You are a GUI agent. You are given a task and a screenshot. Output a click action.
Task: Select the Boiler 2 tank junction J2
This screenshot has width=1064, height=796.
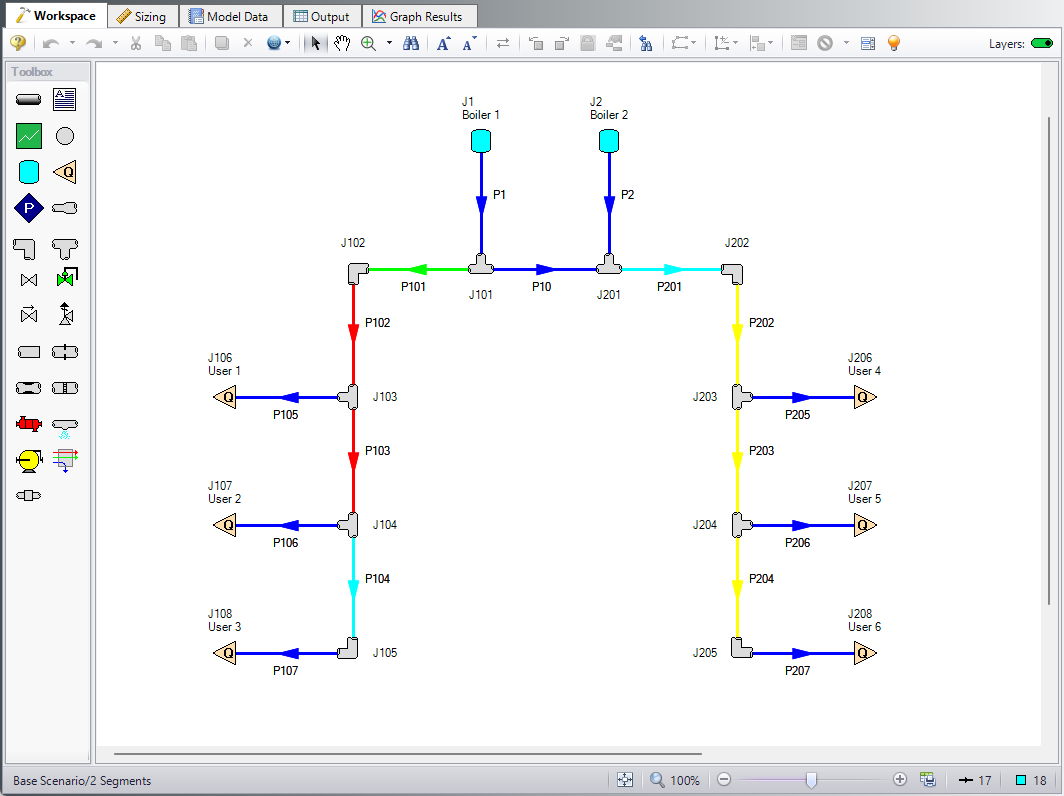pos(609,141)
